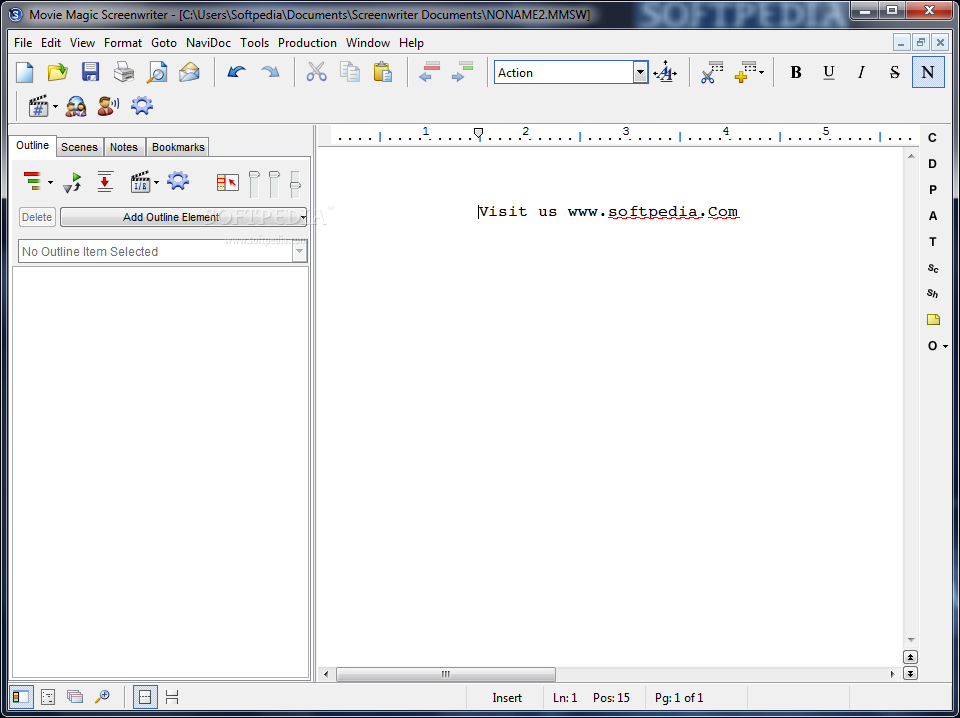Click the scissors page-break icon

tap(712, 72)
